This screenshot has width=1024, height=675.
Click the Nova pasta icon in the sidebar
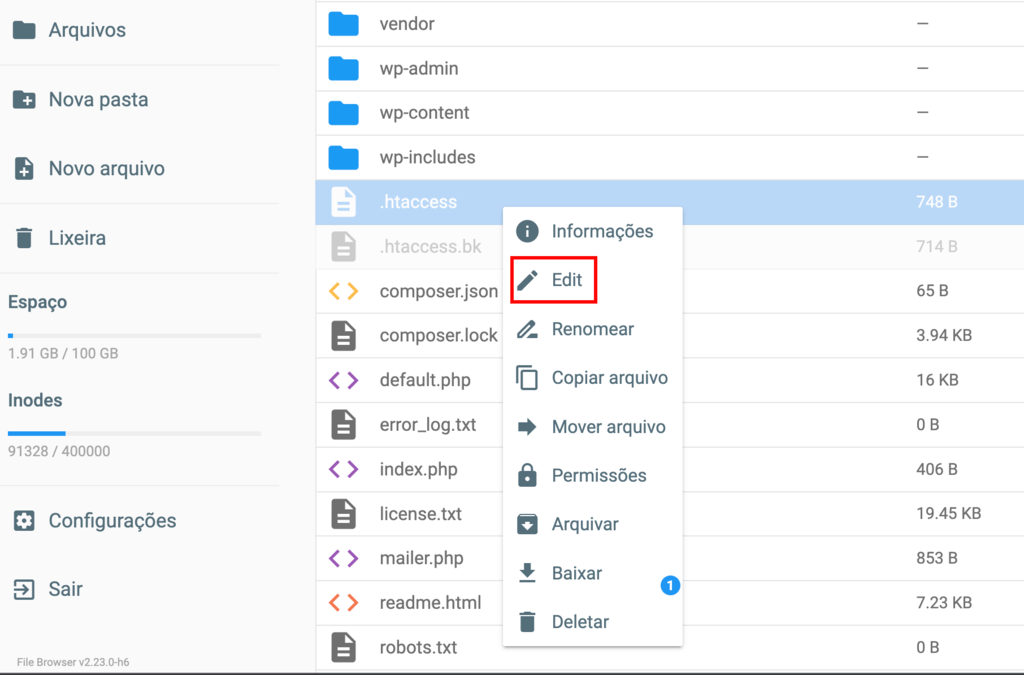pyautogui.click(x=24, y=99)
